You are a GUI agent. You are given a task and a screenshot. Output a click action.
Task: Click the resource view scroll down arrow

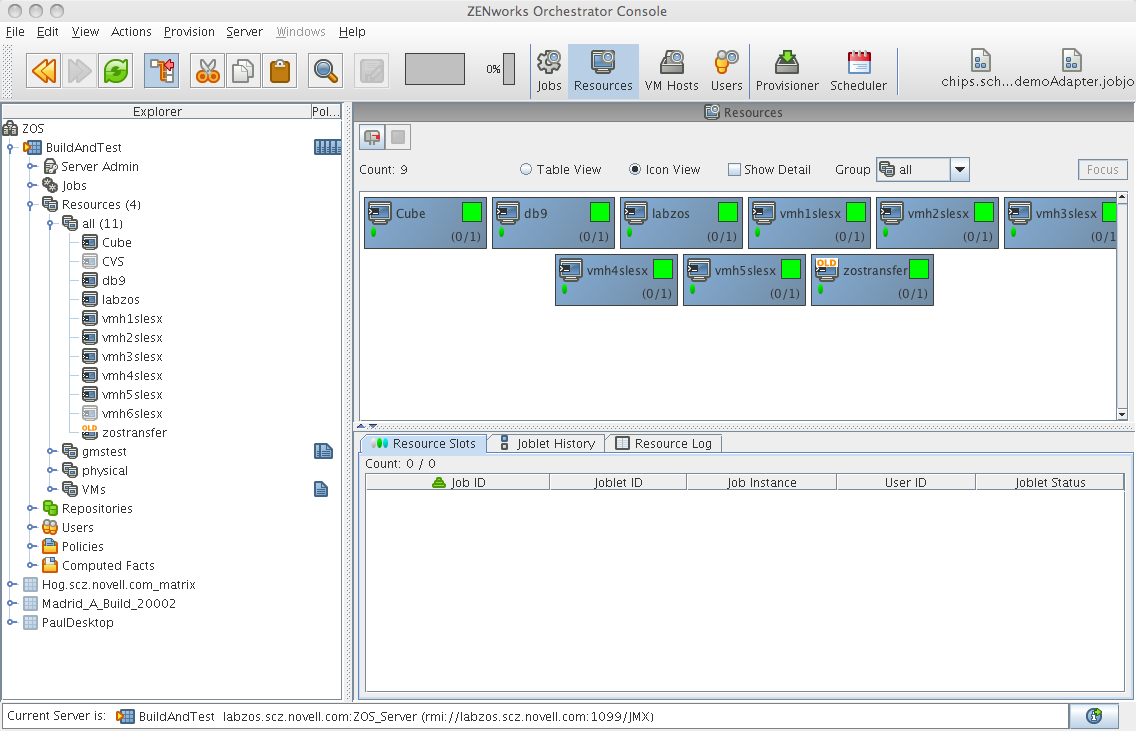click(1122, 414)
